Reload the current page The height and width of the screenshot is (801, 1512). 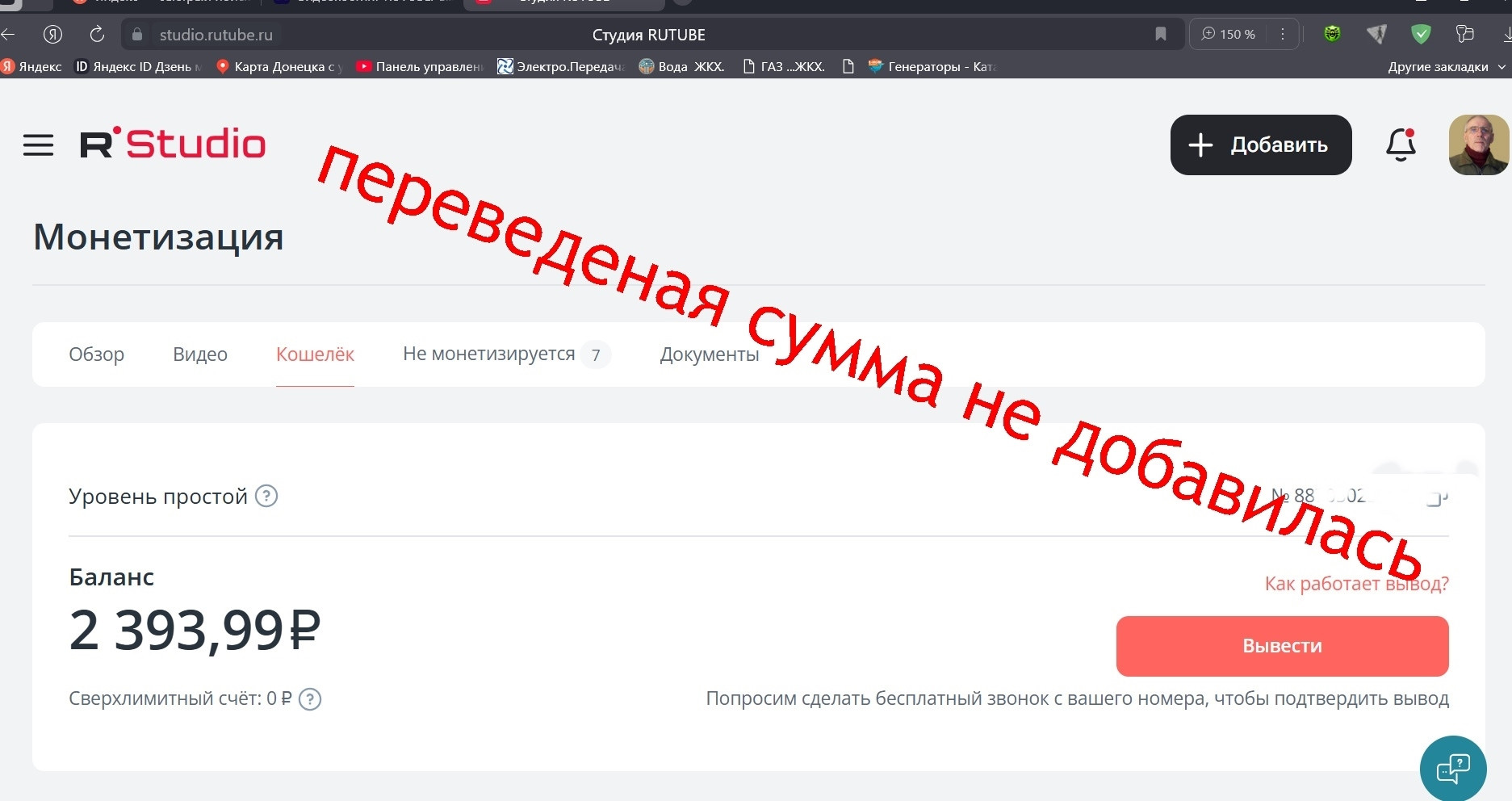click(97, 35)
